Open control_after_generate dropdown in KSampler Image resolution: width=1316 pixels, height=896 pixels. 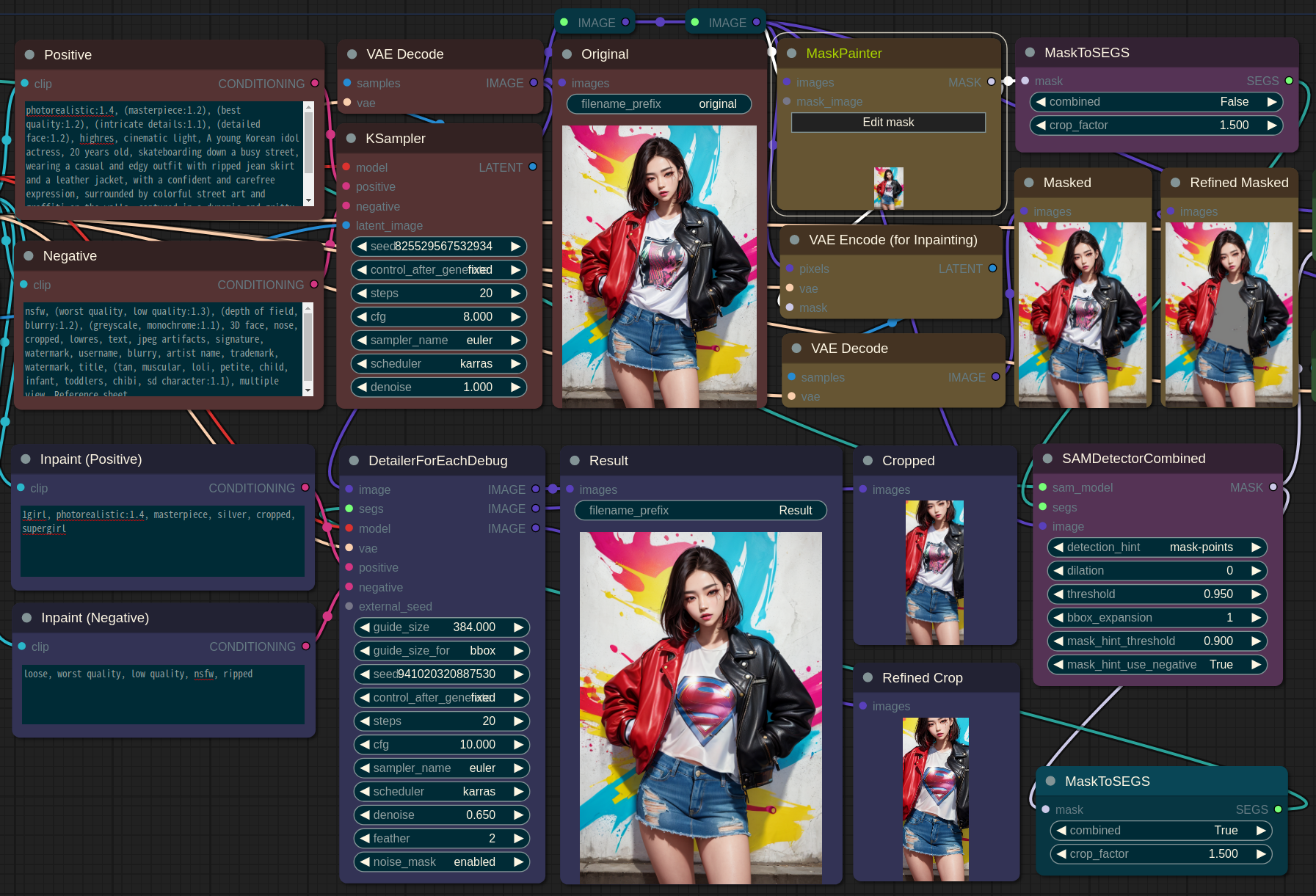tap(439, 270)
